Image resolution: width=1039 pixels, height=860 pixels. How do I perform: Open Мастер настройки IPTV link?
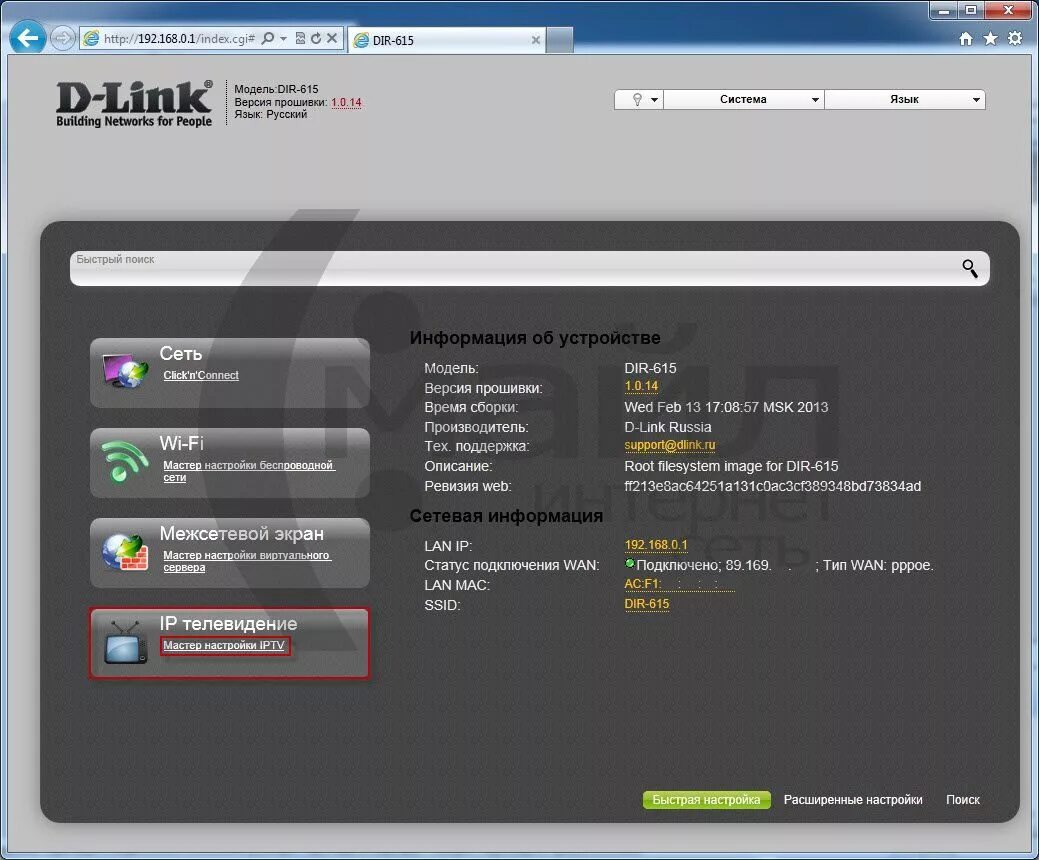tap(224, 645)
